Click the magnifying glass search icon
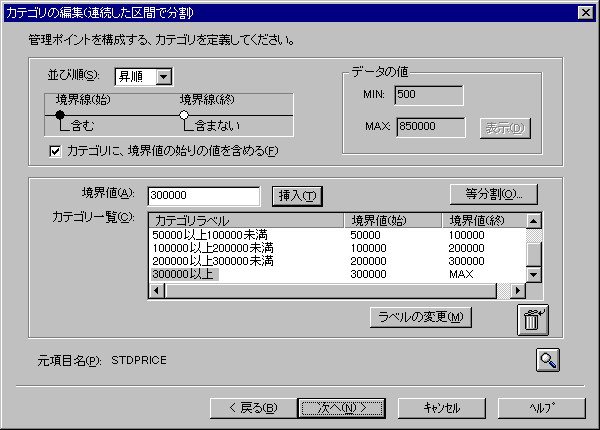The image size is (600, 430). tap(548, 360)
